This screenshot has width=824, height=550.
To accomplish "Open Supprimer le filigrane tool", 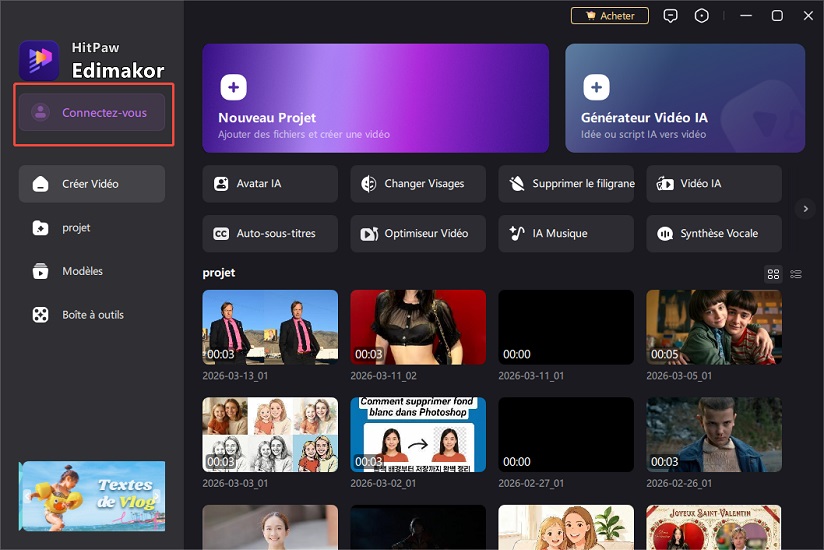I will coord(566,184).
